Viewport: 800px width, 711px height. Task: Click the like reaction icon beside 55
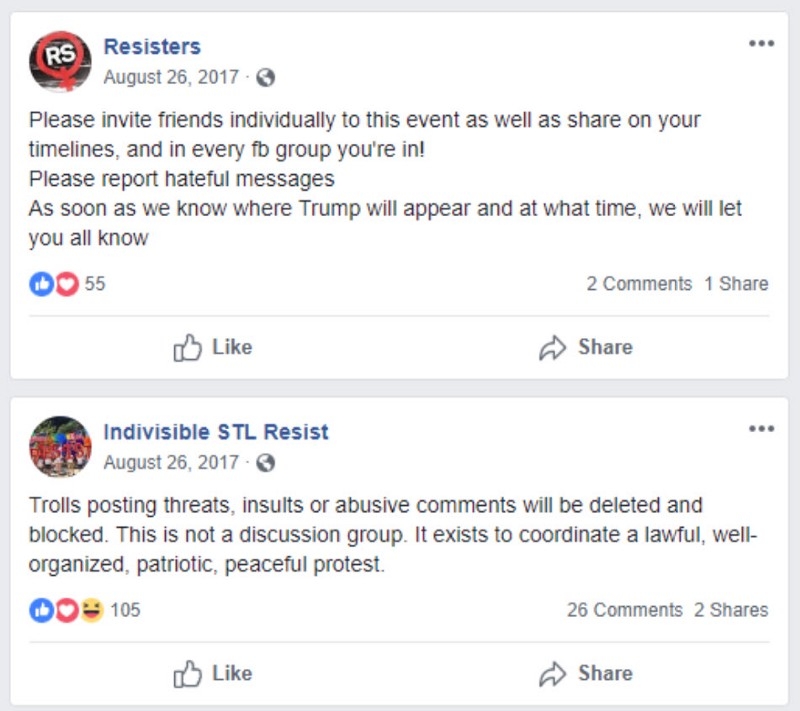coord(41,284)
